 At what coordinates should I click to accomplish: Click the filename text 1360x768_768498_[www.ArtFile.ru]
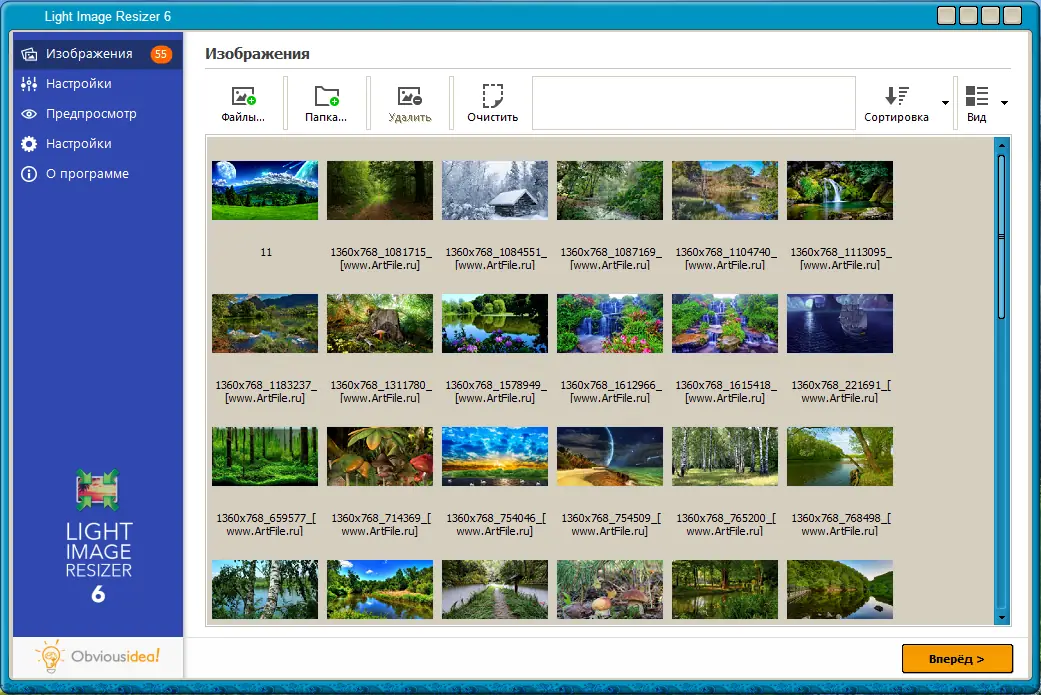click(x=841, y=524)
